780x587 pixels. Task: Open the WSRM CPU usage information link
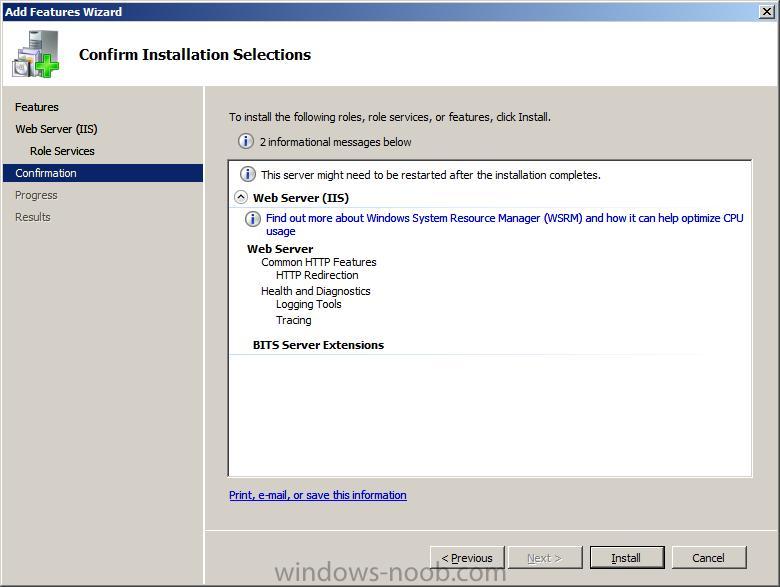(504, 224)
